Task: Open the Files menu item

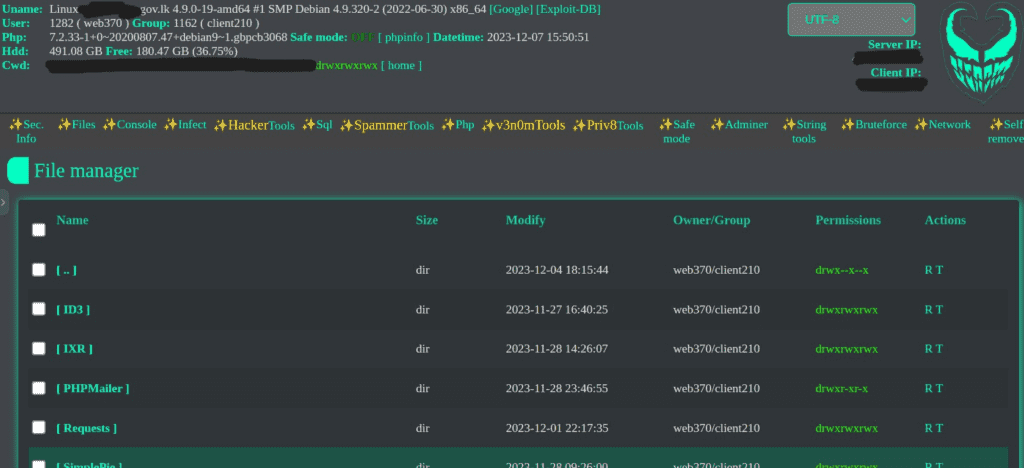Action: point(76,125)
